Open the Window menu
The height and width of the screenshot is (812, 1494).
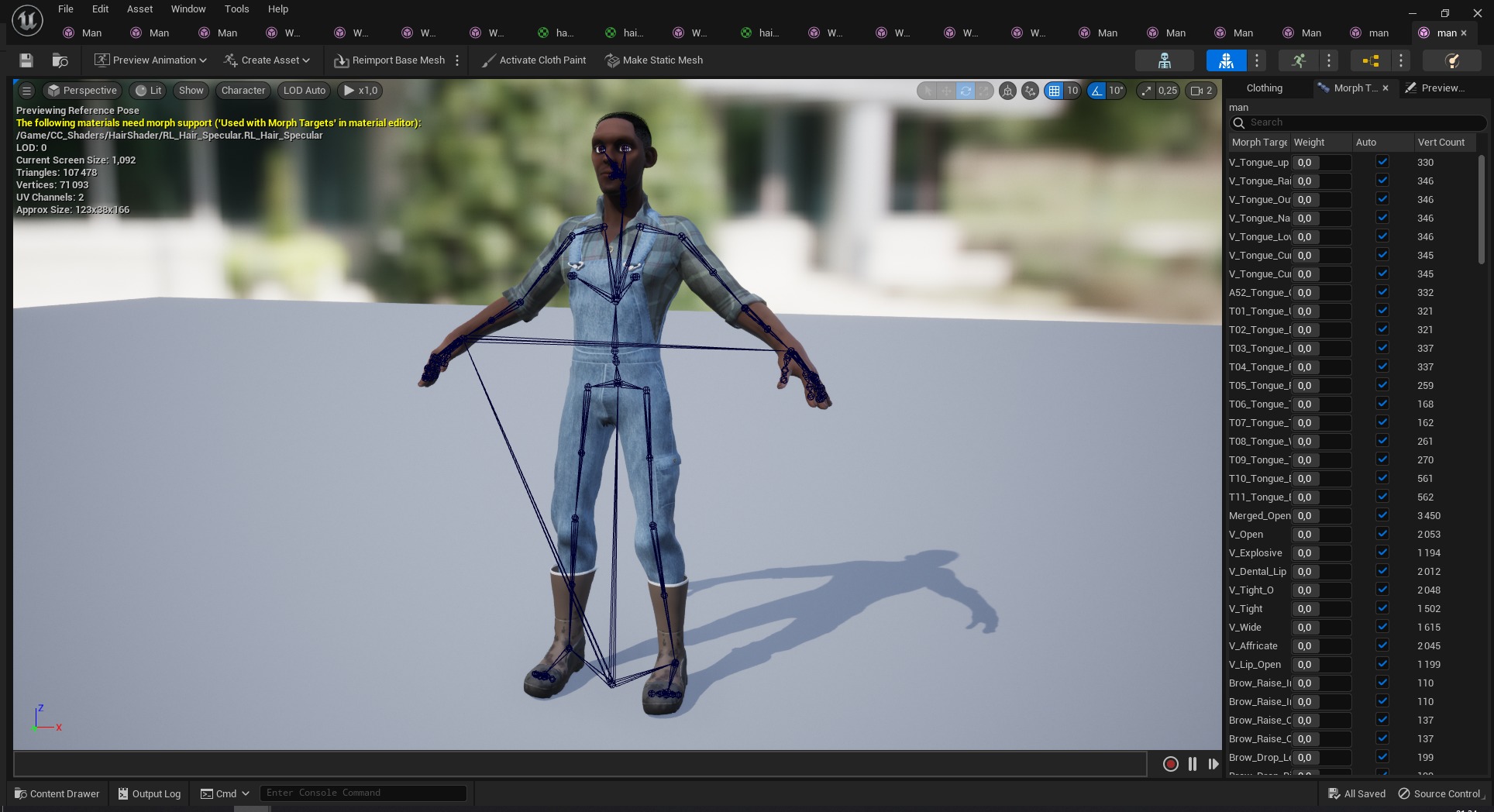(x=188, y=9)
